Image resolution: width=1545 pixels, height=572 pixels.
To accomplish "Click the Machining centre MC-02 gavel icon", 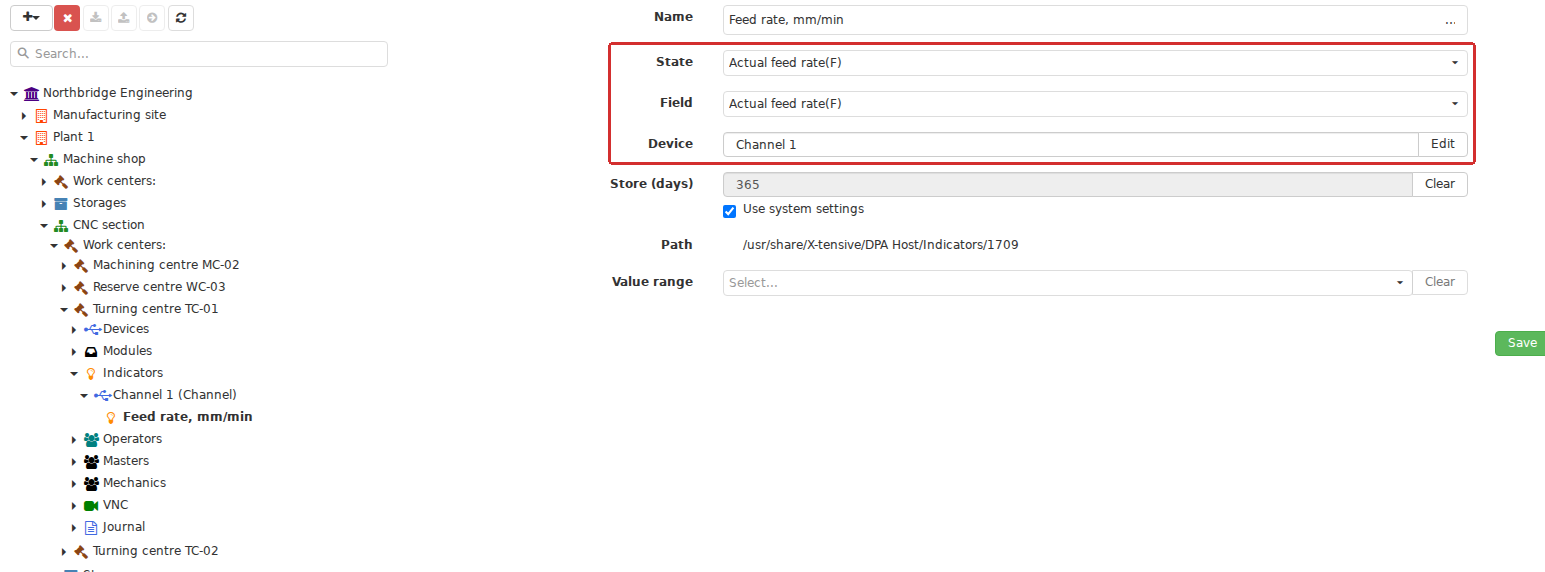I will [x=81, y=265].
